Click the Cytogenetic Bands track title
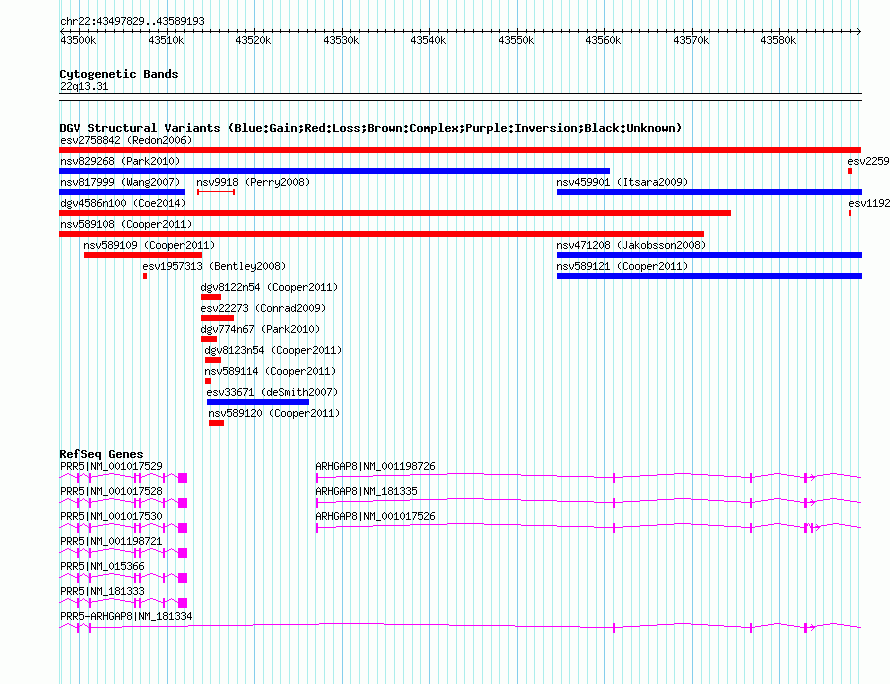 pyautogui.click(x=119, y=74)
